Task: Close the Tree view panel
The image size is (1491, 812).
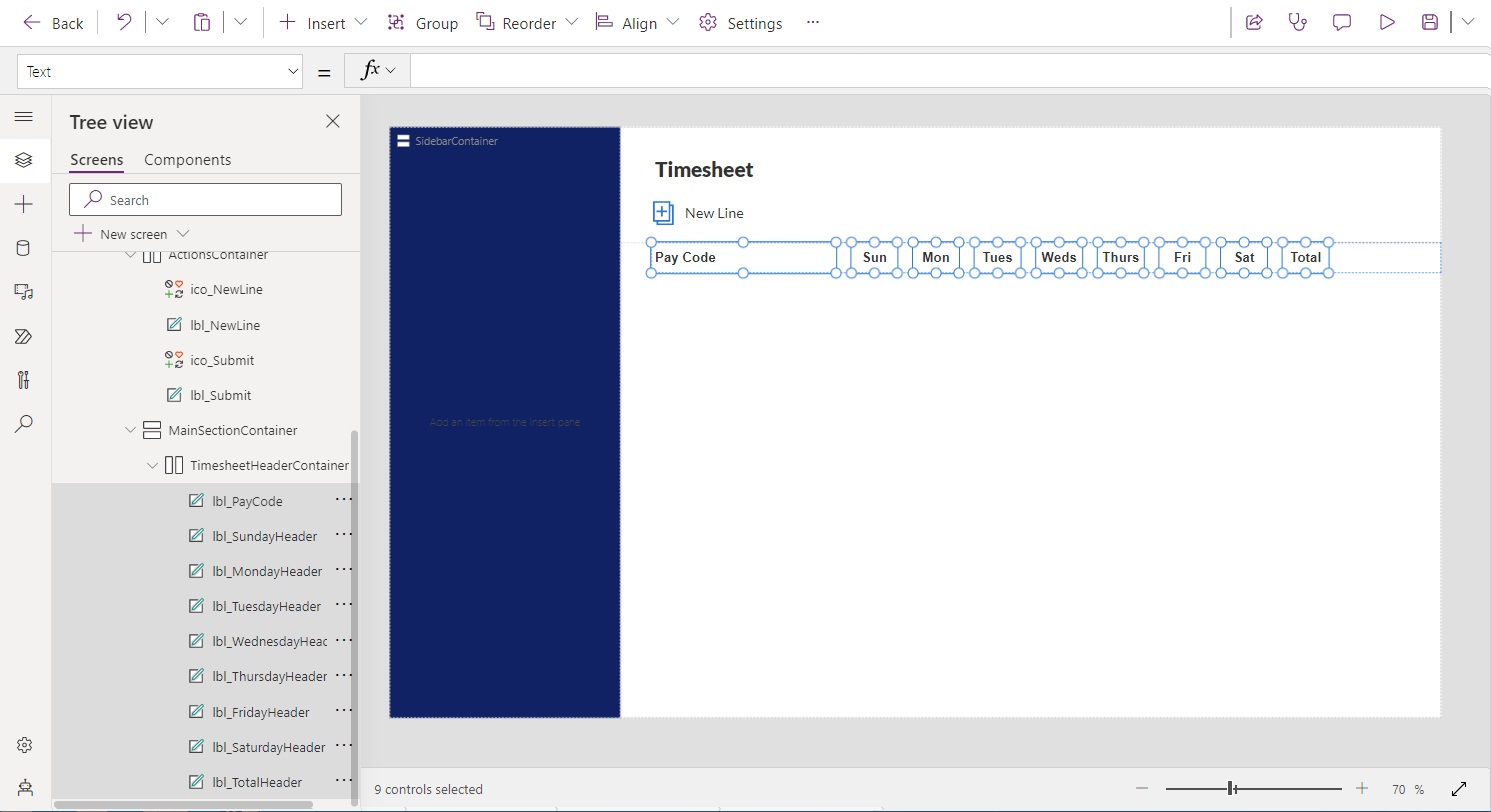Action: pyautogui.click(x=333, y=121)
